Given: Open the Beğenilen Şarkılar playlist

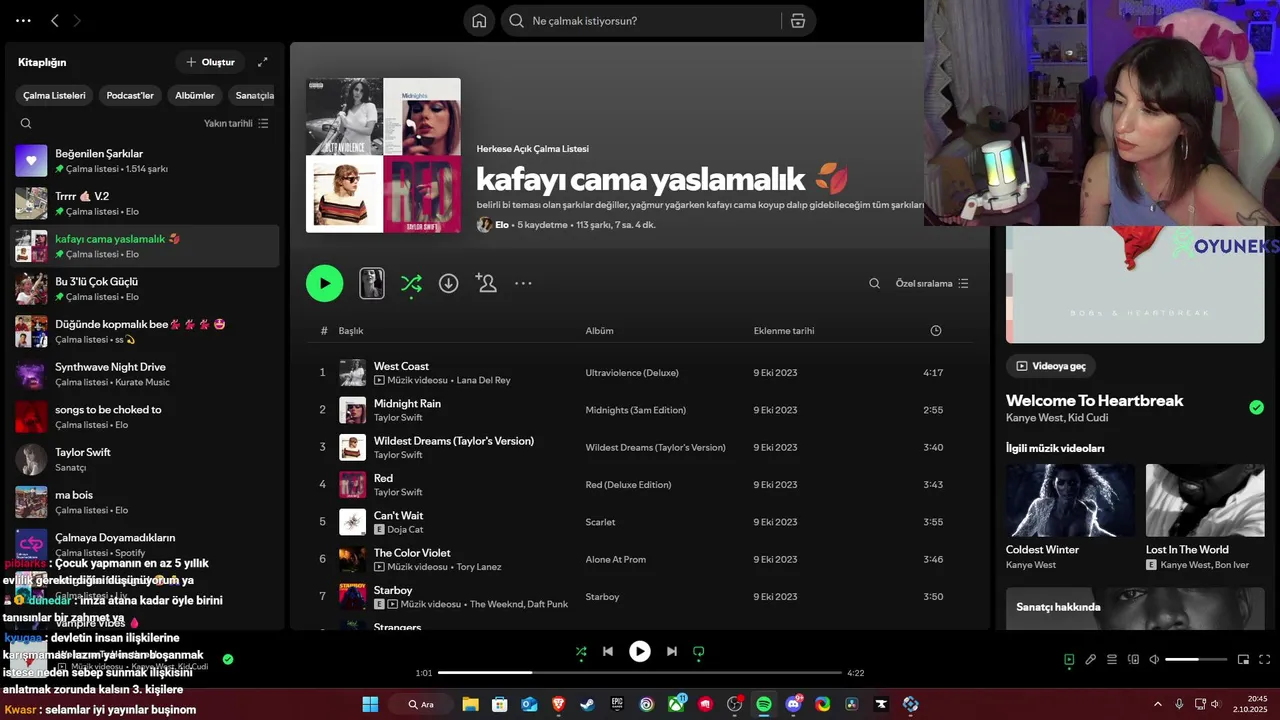Looking at the screenshot, I should [145, 160].
